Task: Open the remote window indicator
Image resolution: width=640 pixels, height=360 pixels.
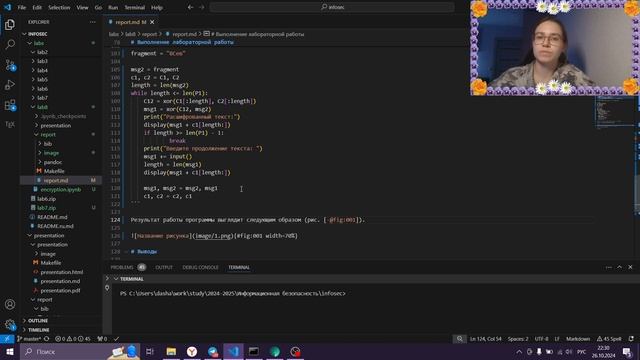Action: (x=7, y=339)
